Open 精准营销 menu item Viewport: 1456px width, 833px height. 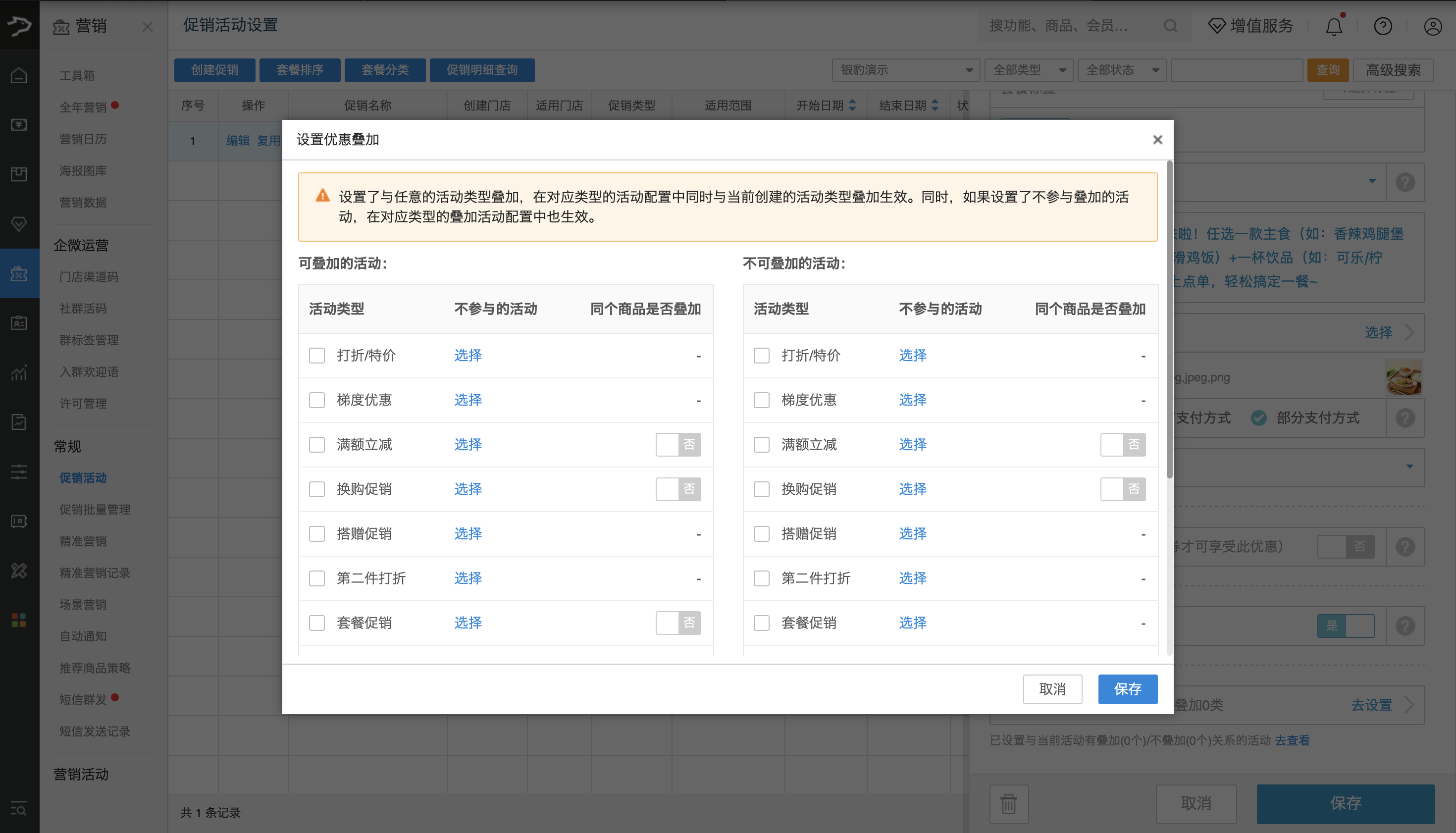tap(83, 541)
